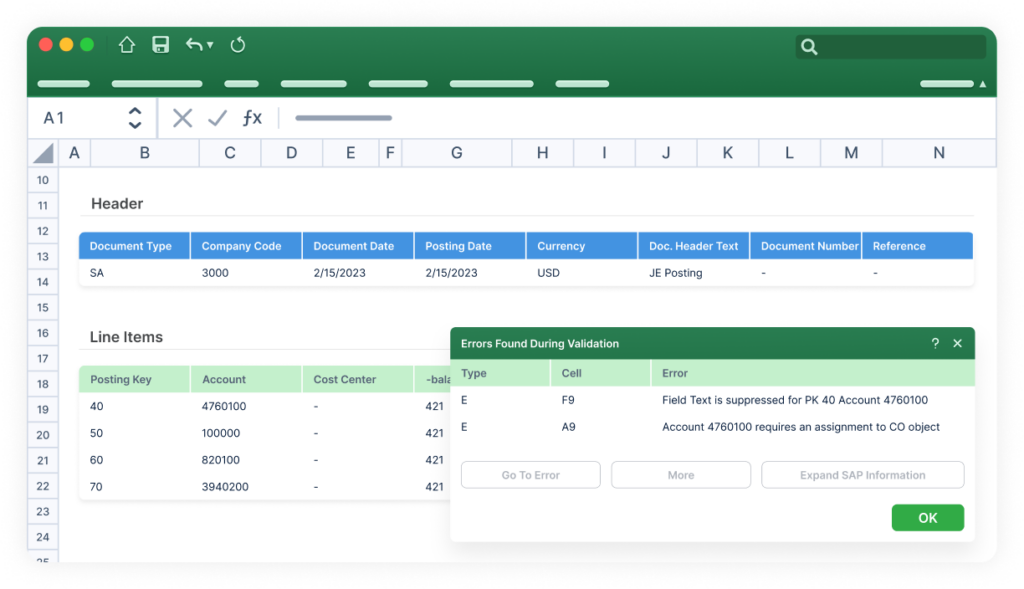Open help with the ? icon in the dialog
The image size is (1024, 589).
[934, 343]
